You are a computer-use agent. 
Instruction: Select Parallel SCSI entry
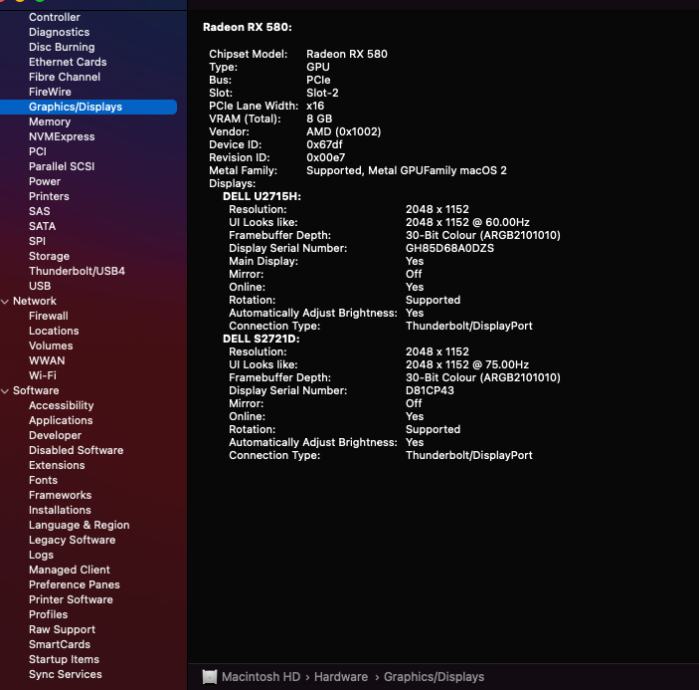62,166
